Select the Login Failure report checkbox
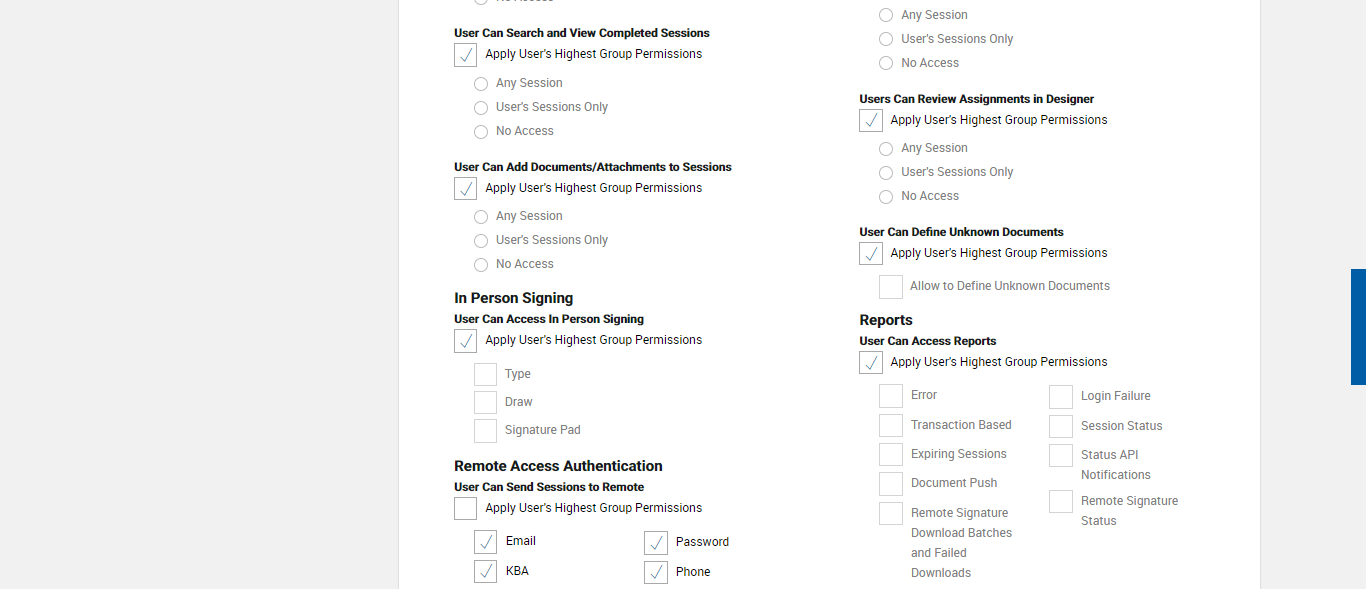This screenshot has width=1366, height=589. tap(1061, 397)
